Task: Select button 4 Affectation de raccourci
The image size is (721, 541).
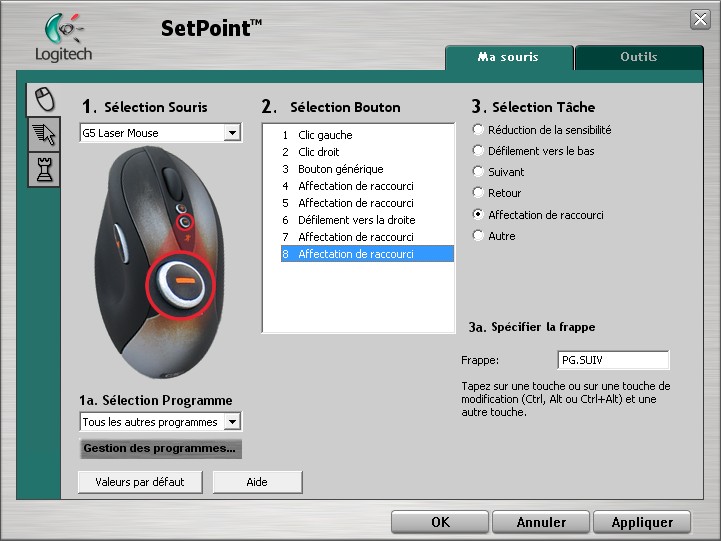Action: pos(367,186)
